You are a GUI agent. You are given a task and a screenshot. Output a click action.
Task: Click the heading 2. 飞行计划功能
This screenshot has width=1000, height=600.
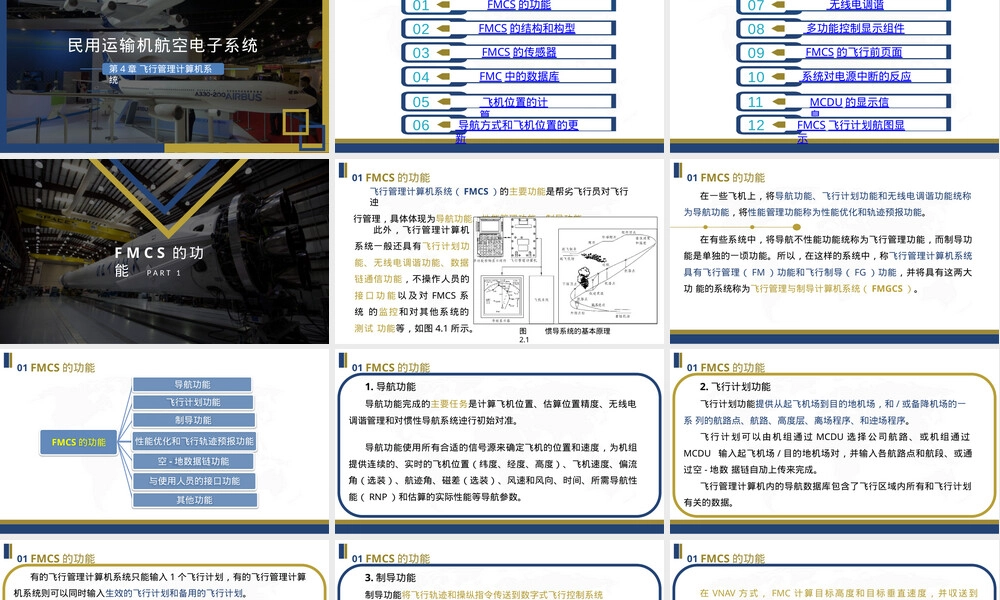pos(735,386)
